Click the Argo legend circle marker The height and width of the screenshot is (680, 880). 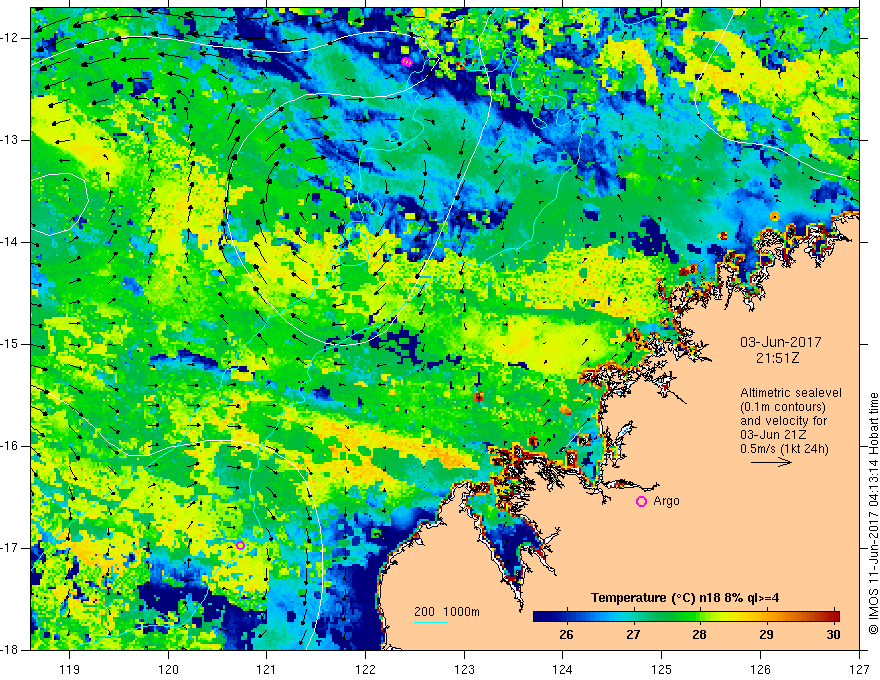[x=641, y=502]
